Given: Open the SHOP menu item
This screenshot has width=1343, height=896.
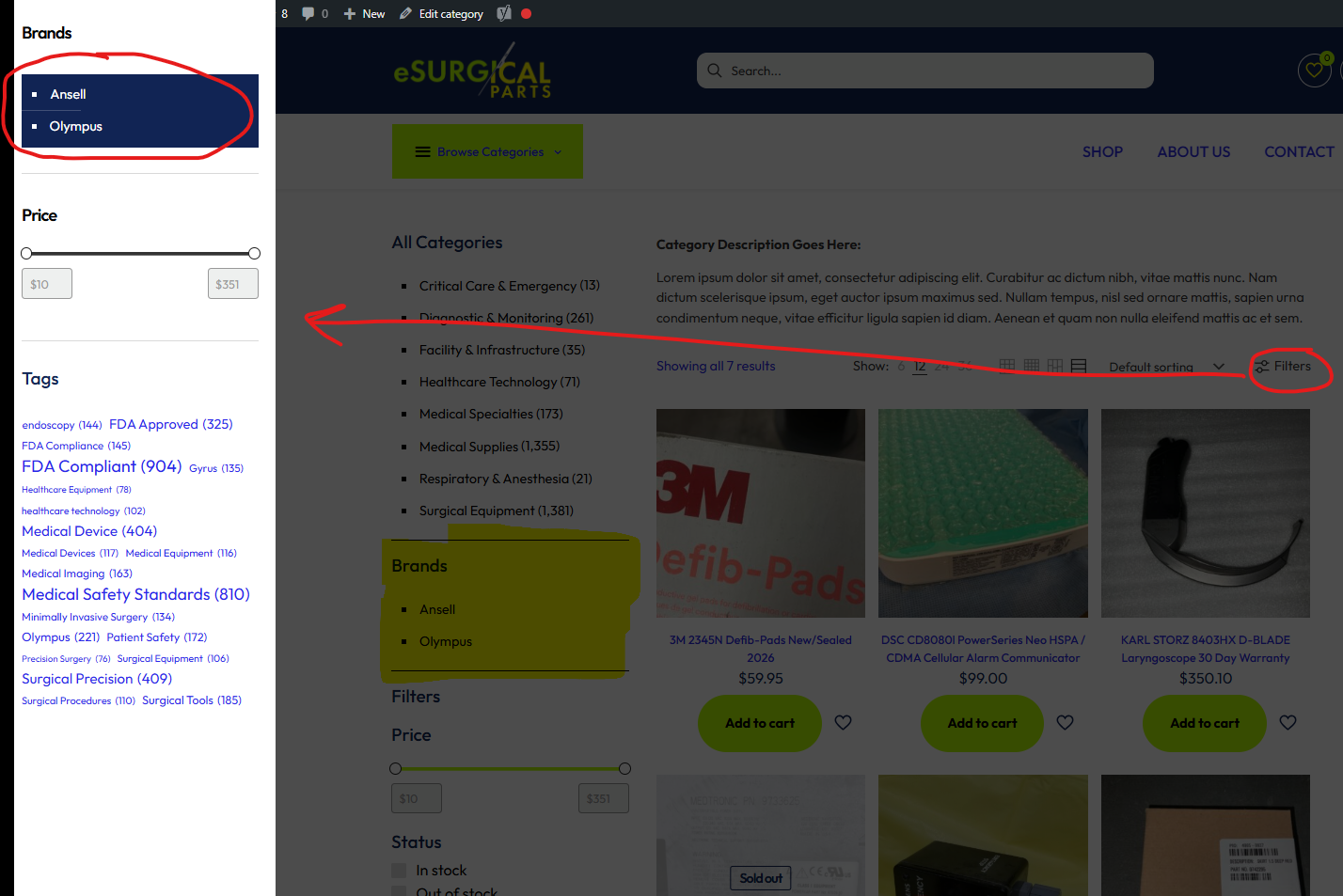Looking at the screenshot, I should [1102, 151].
